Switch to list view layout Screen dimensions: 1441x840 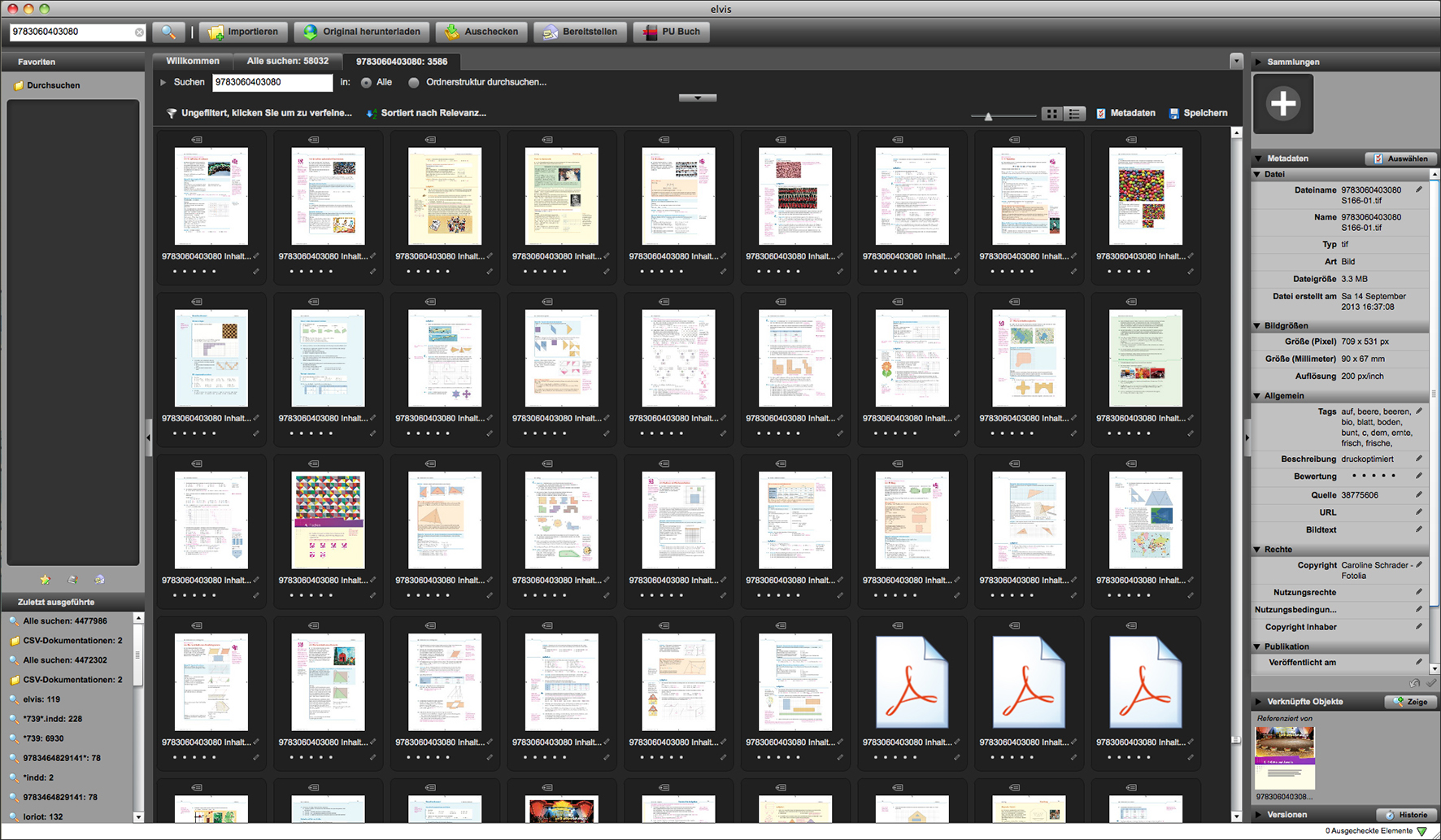point(1074,114)
